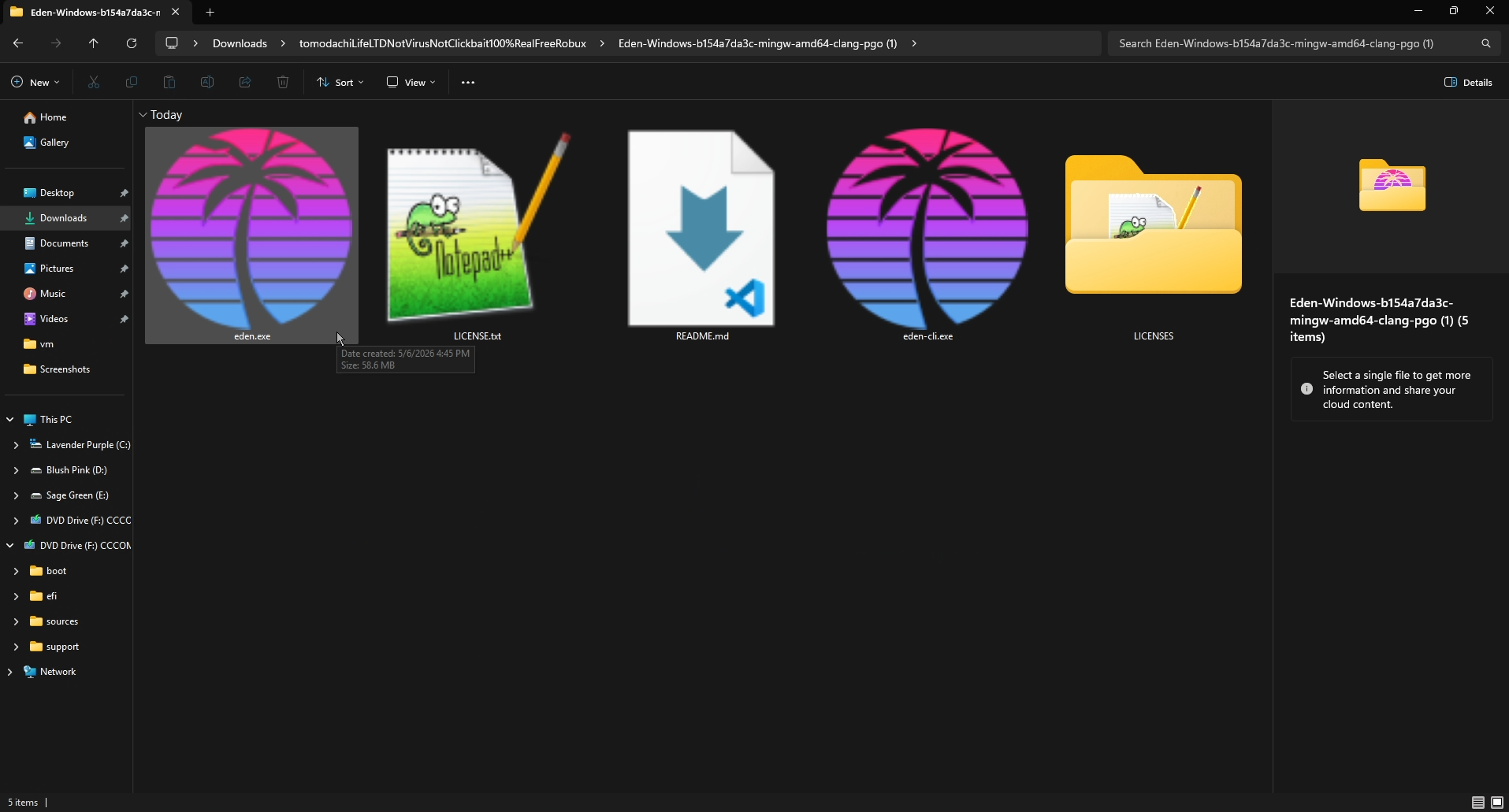This screenshot has width=1509, height=812.
Task: Open the Sort dropdown menu
Action: [340, 82]
